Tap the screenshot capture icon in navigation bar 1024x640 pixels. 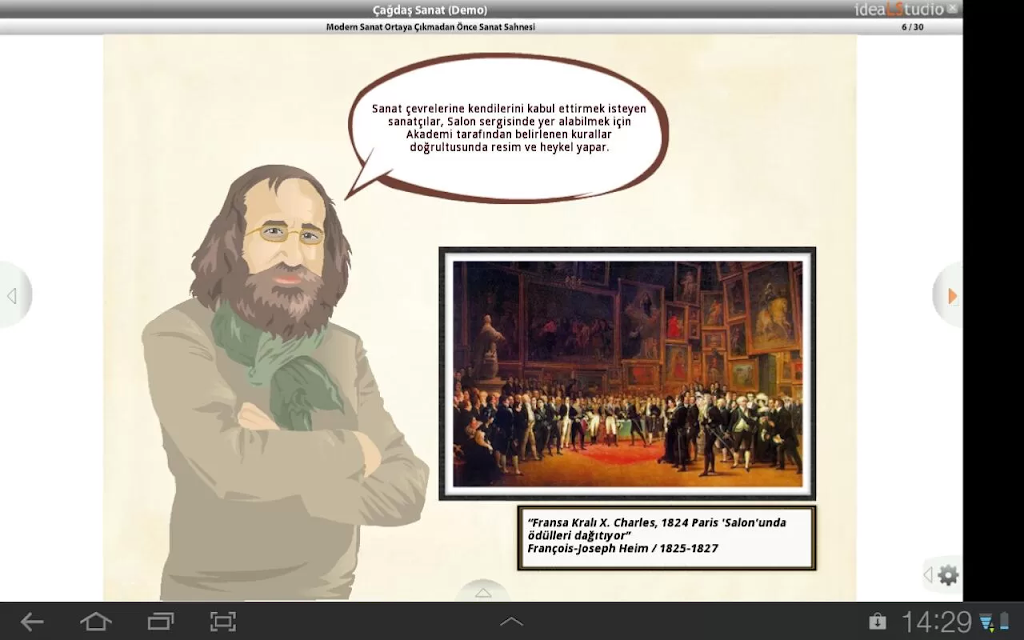[223, 621]
